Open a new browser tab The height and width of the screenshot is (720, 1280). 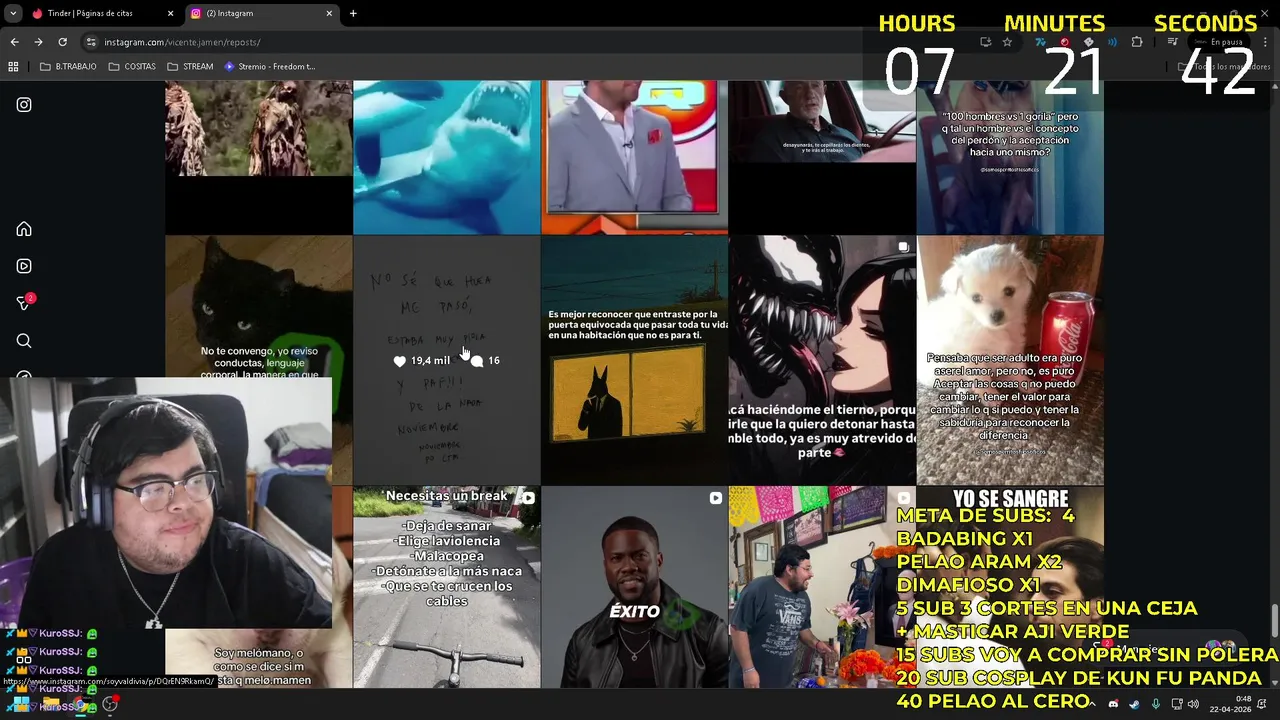click(x=353, y=13)
